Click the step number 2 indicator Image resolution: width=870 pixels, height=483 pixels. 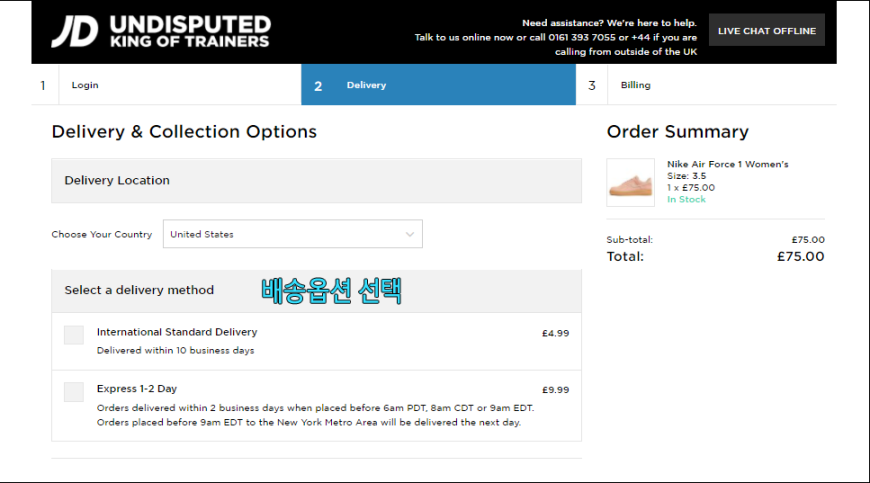pos(318,86)
